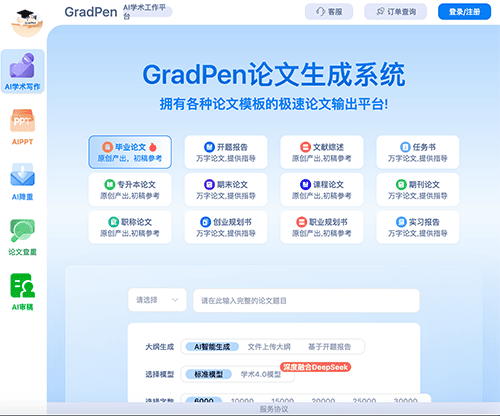Click the 选择模型 label
500x416 pixels.
pos(159,374)
